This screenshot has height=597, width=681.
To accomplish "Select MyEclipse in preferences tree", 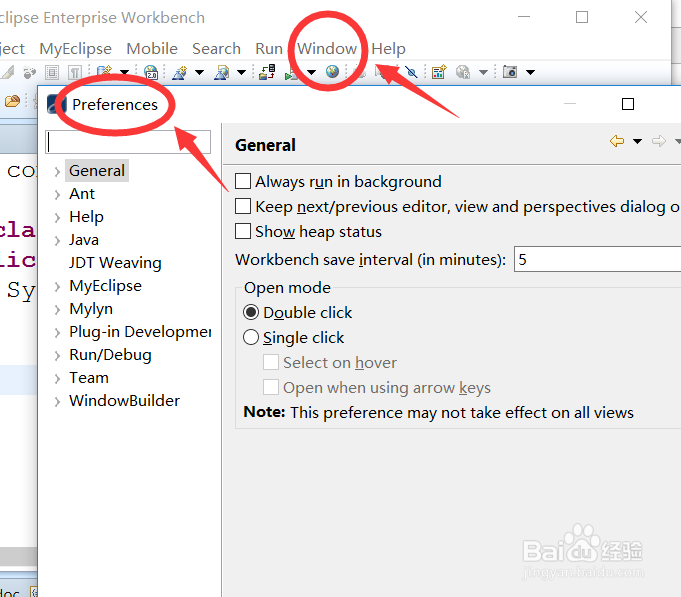I will [x=106, y=286].
